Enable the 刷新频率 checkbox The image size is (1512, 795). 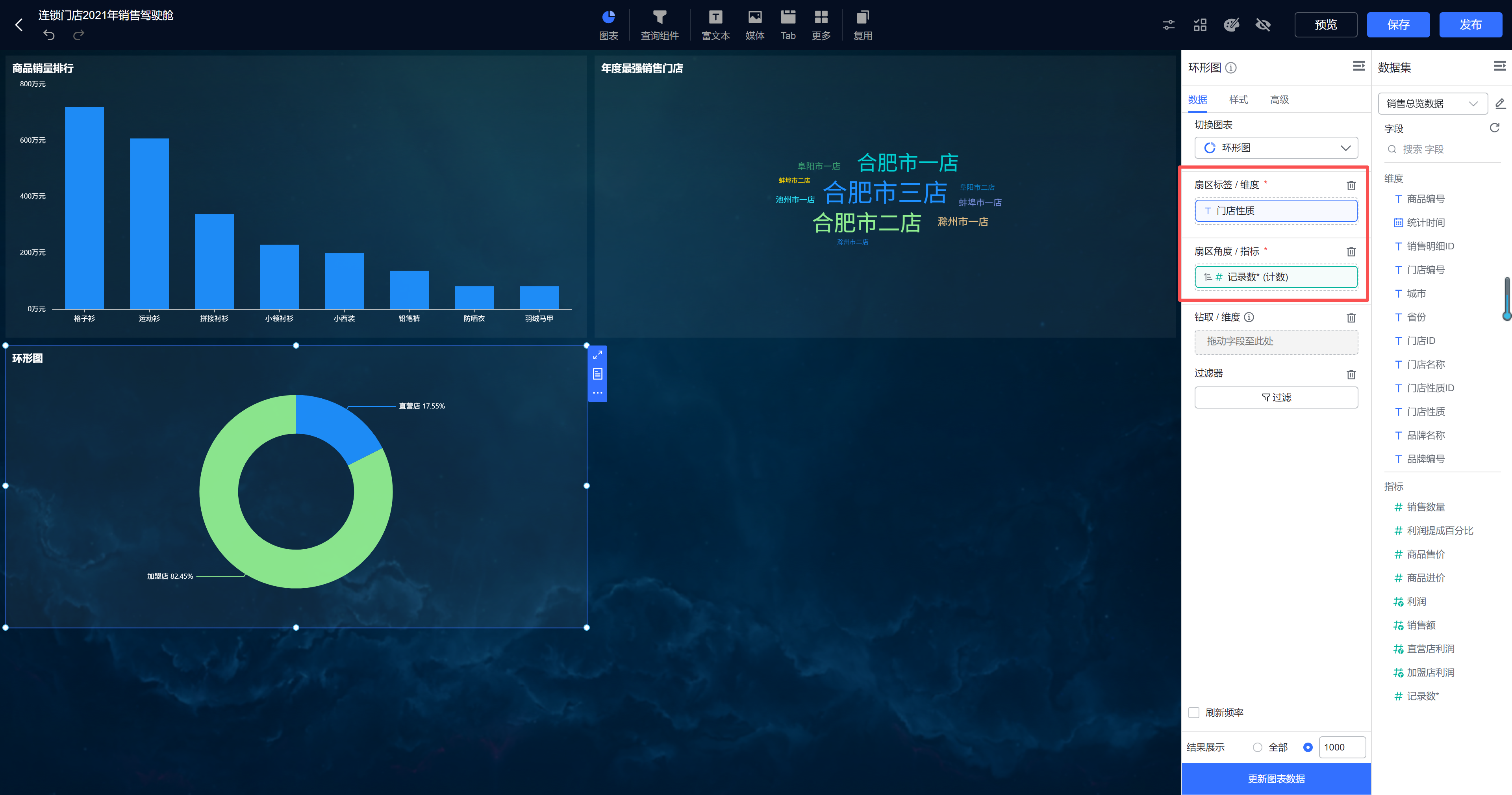point(1194,712)
